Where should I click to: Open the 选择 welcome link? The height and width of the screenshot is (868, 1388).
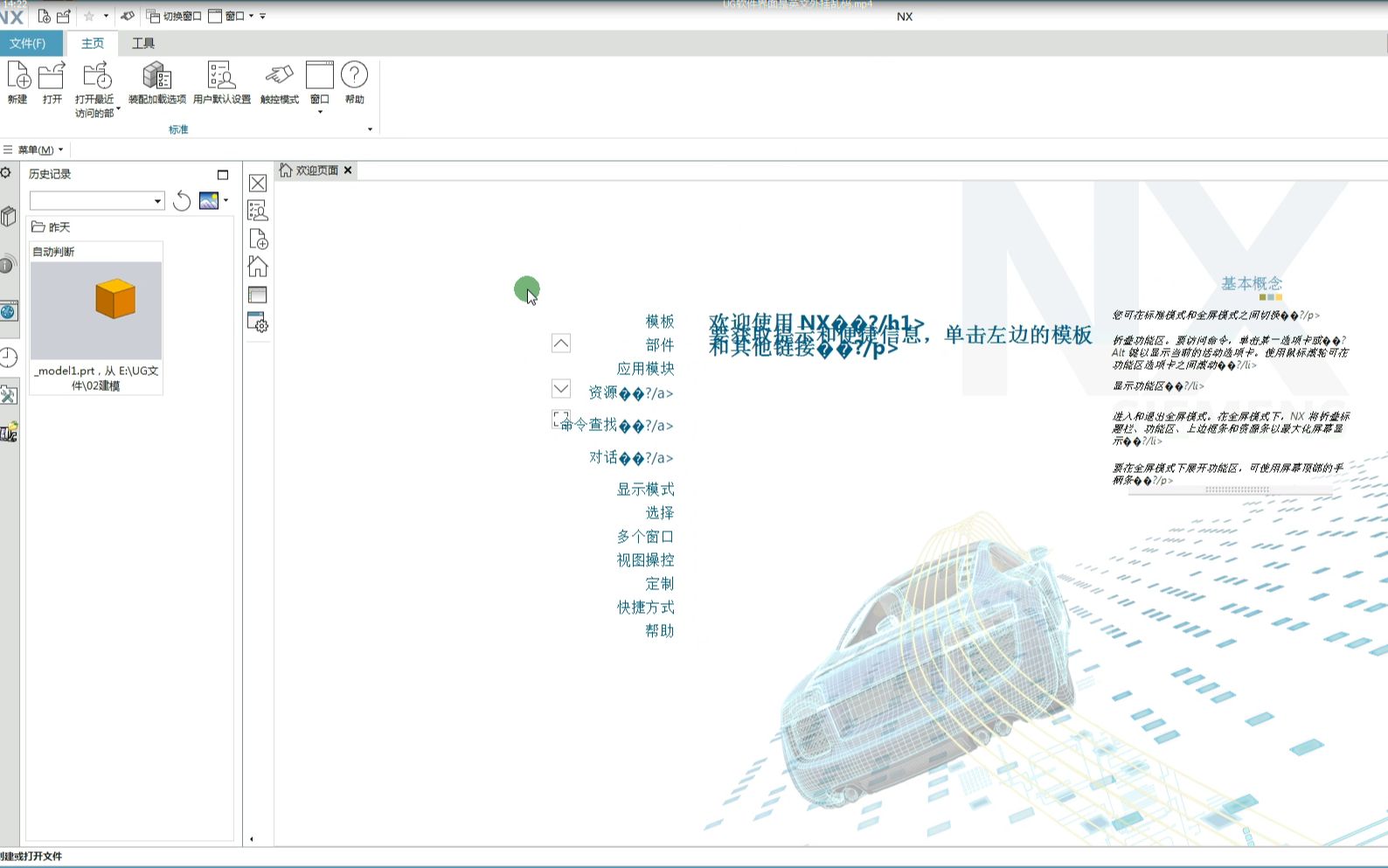click(660, 513)
